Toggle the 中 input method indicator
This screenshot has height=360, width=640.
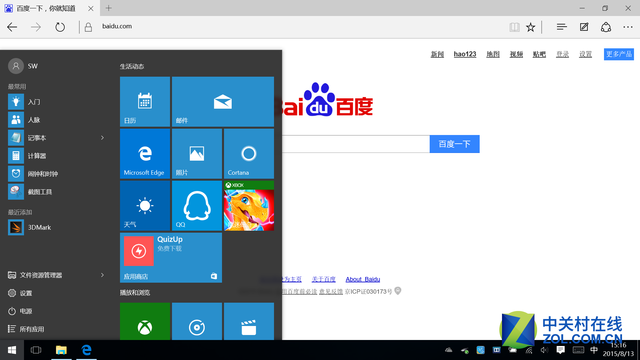594,350
